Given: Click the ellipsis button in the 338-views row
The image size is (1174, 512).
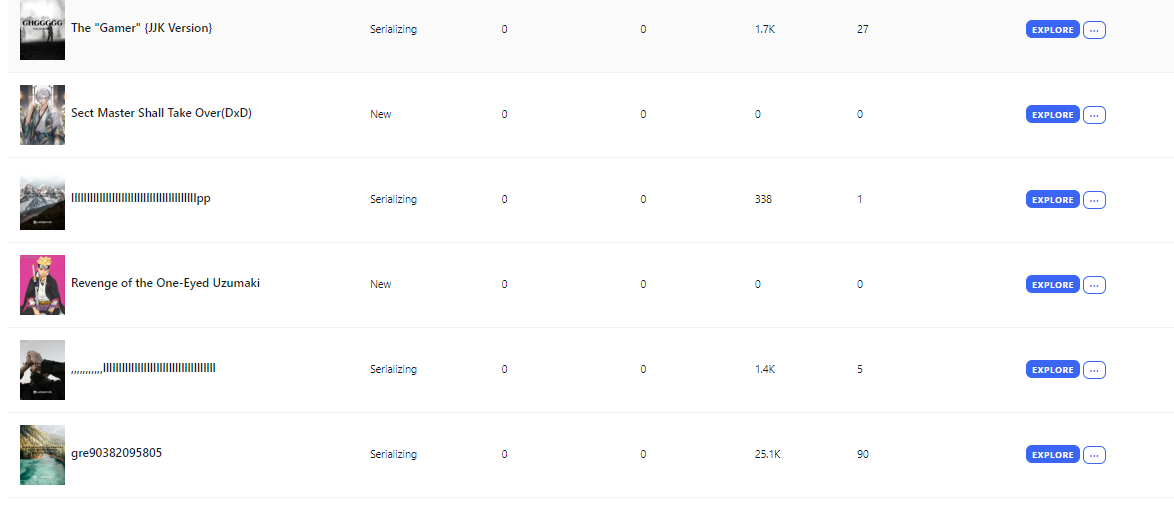Looking at the screenshot, I should coord(1094,200).
